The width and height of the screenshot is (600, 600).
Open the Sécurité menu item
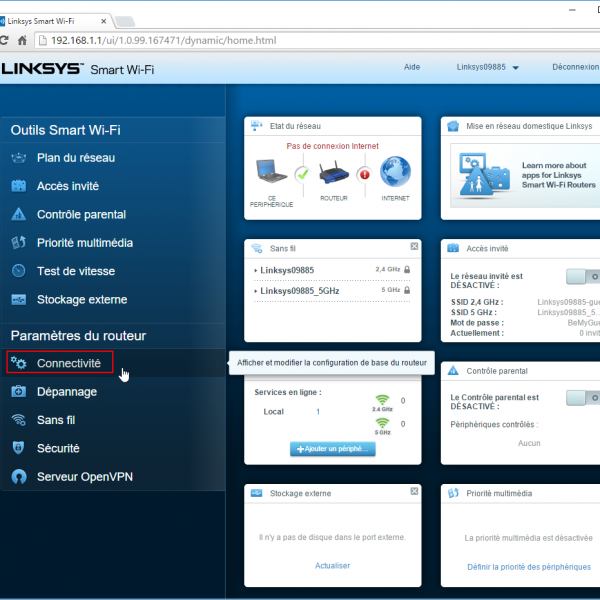[x=58, y=448]
